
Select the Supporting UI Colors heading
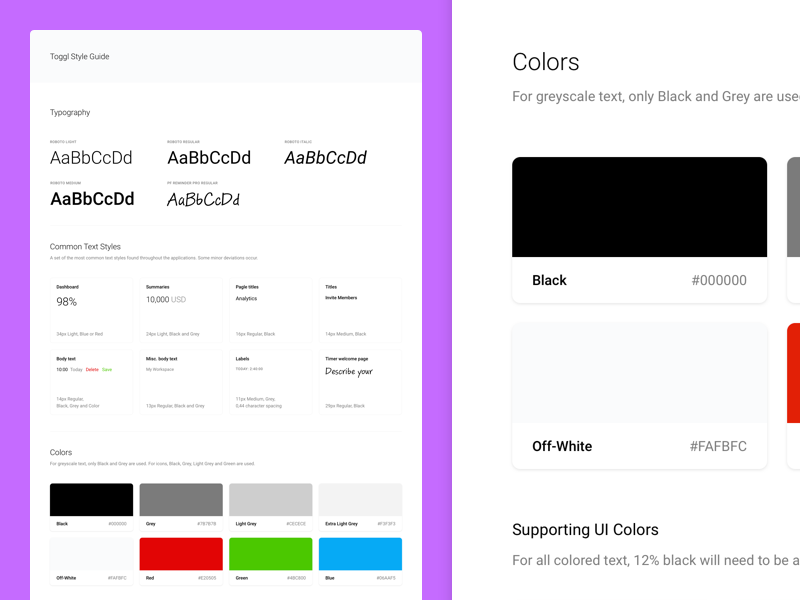click(x=585, y=530)
